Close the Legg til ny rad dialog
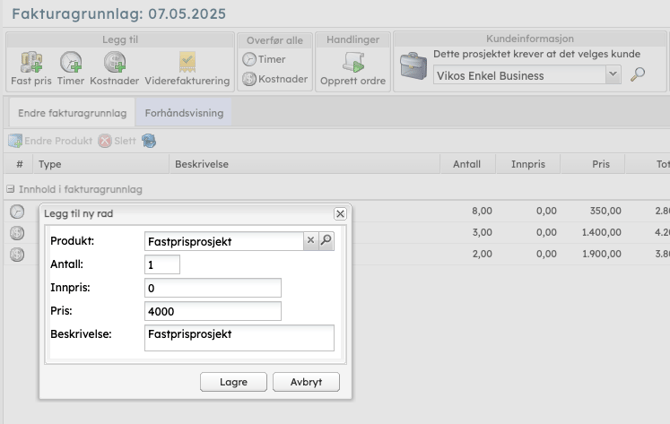 340,214
